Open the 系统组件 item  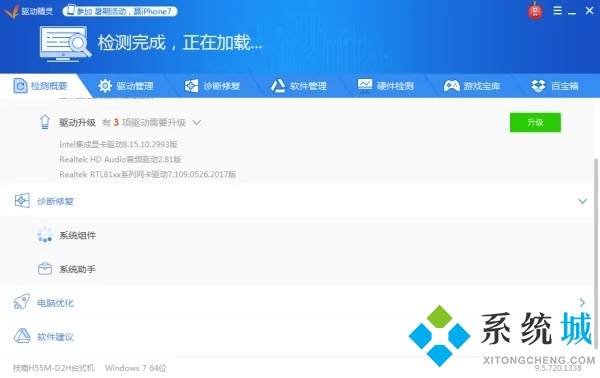(77, 235)
